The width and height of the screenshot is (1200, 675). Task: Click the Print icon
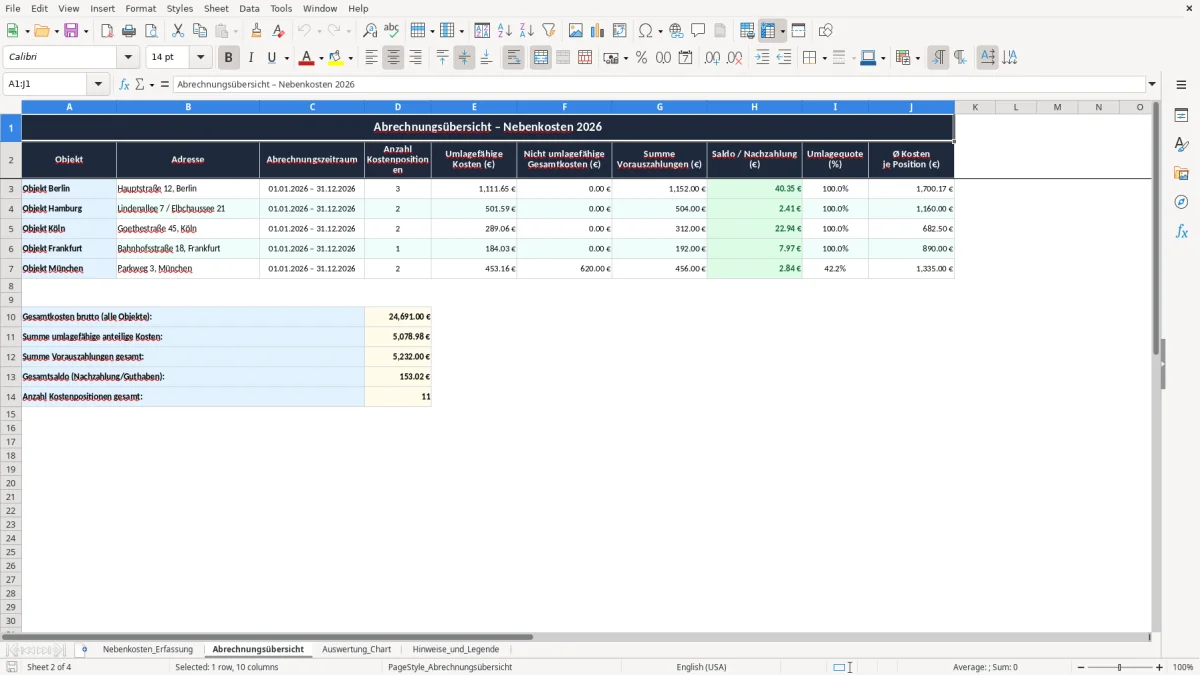129,31
